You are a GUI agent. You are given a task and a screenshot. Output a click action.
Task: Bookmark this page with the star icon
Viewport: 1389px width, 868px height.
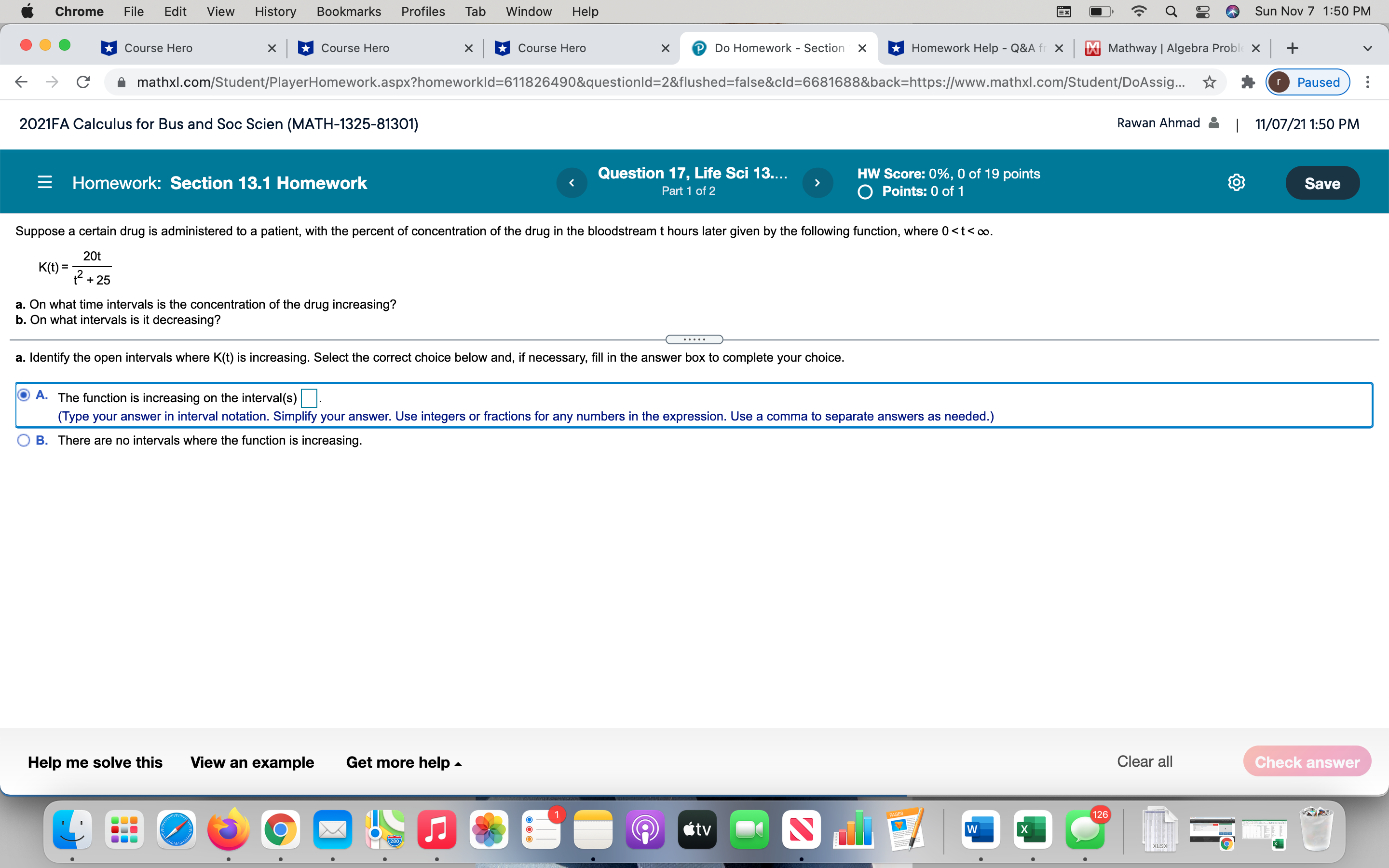click(1209, 82)
